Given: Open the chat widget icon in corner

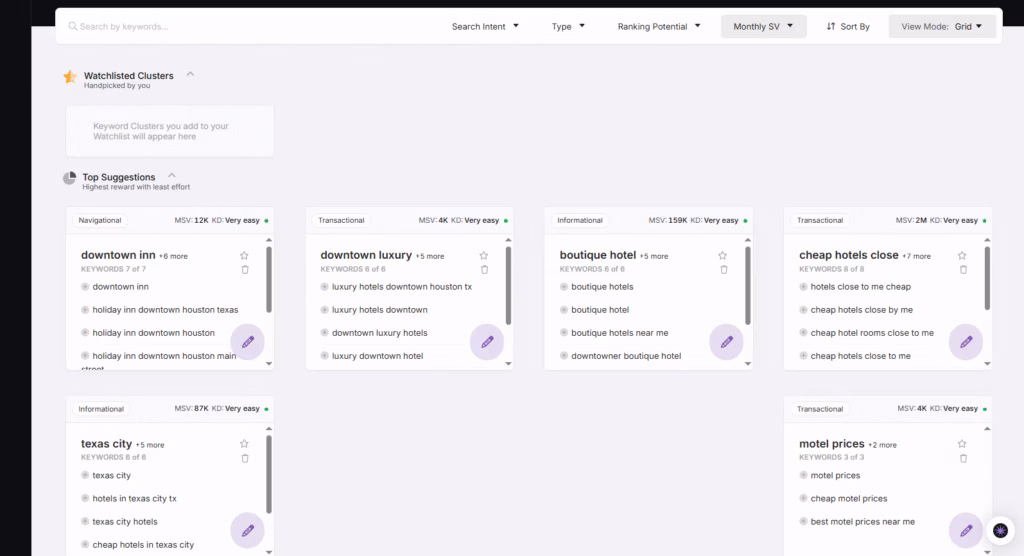Looking at the screenshot, I should (999, 530).
